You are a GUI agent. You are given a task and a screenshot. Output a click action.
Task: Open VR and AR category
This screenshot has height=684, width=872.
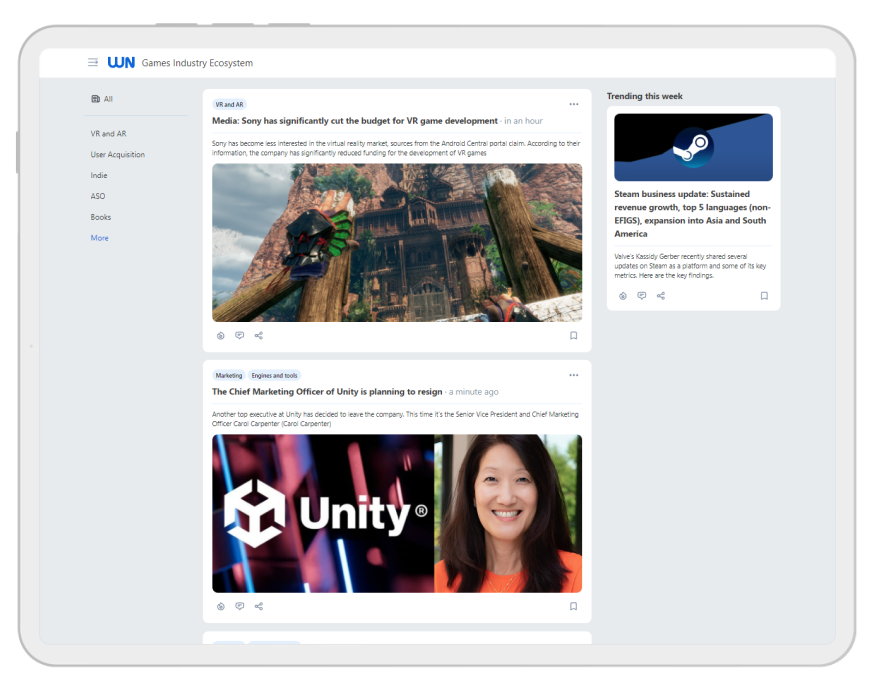coord(108,134)
